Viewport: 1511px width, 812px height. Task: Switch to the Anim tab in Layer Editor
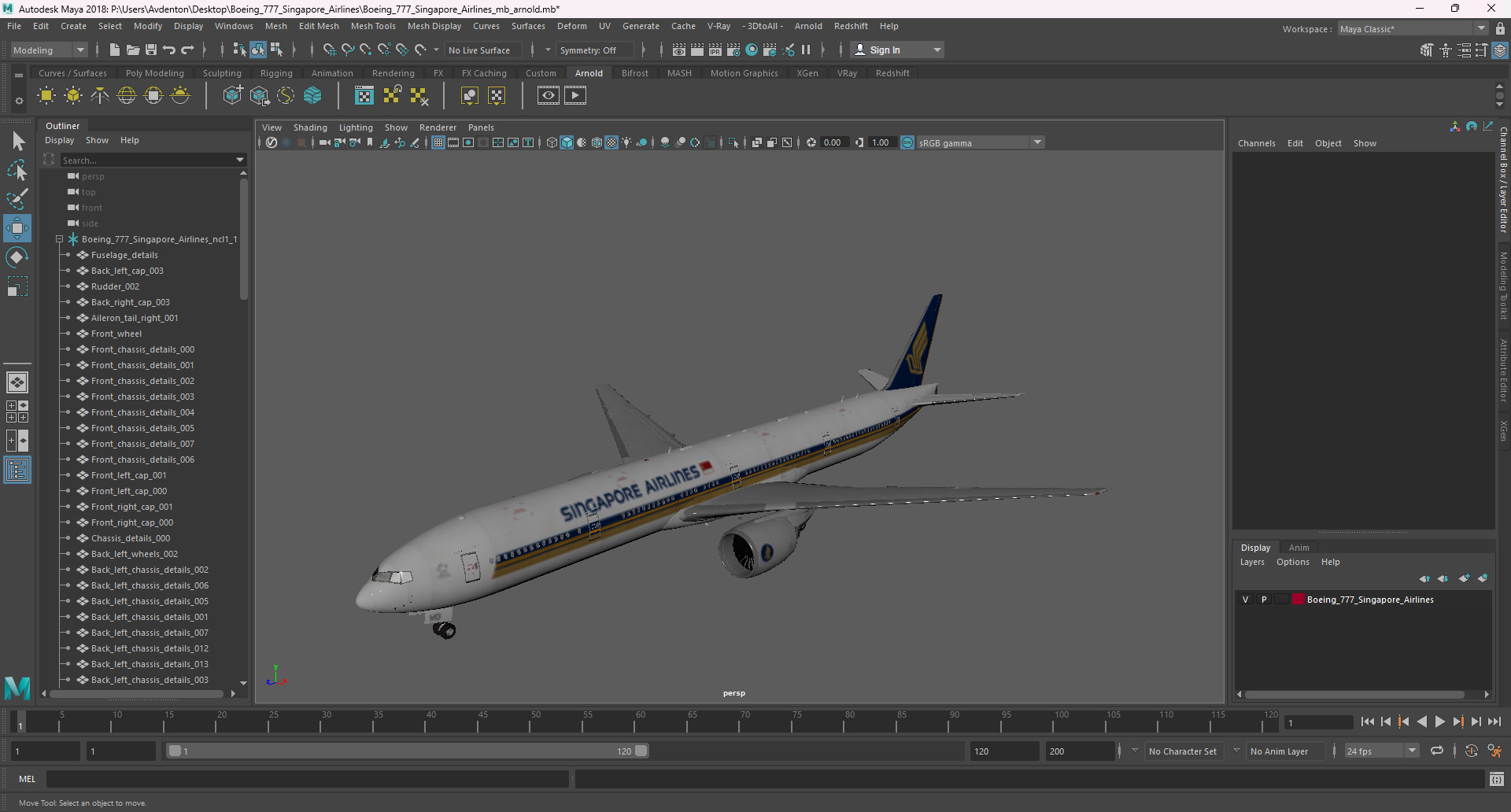coord(1299,548)
